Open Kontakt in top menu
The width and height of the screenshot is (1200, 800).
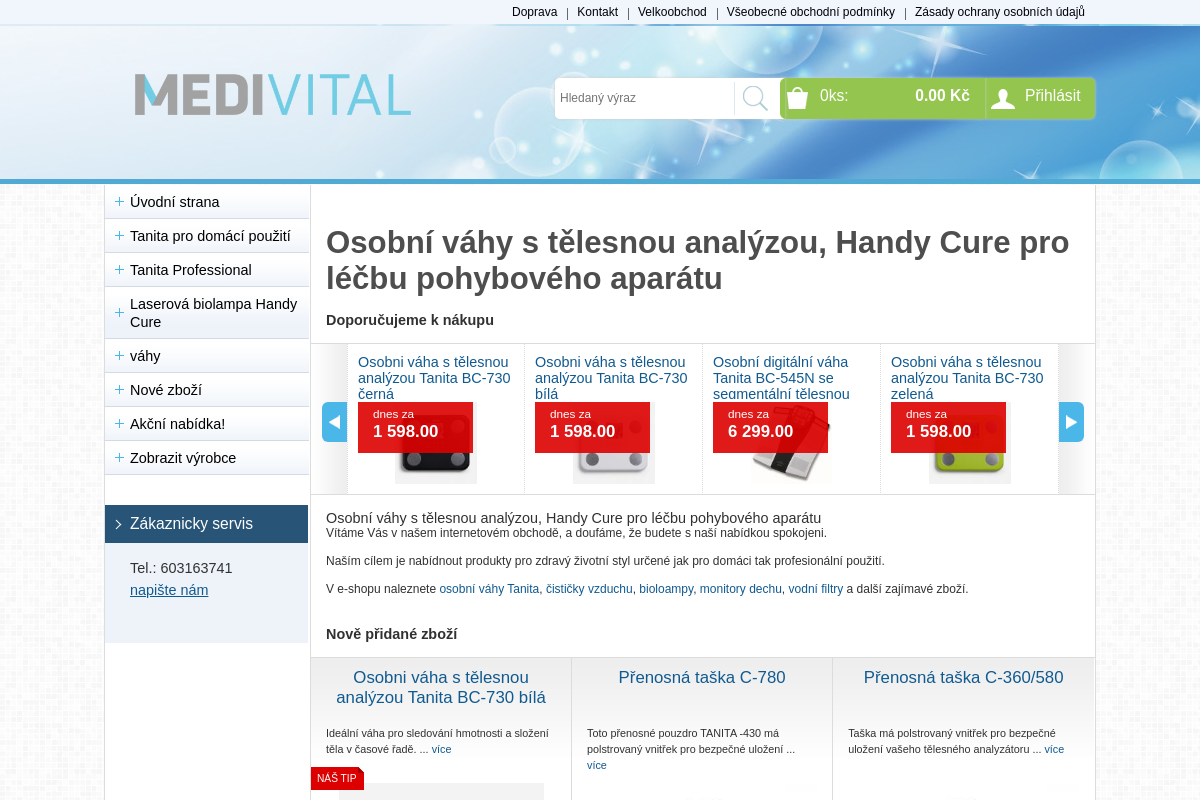click(597, 12)
